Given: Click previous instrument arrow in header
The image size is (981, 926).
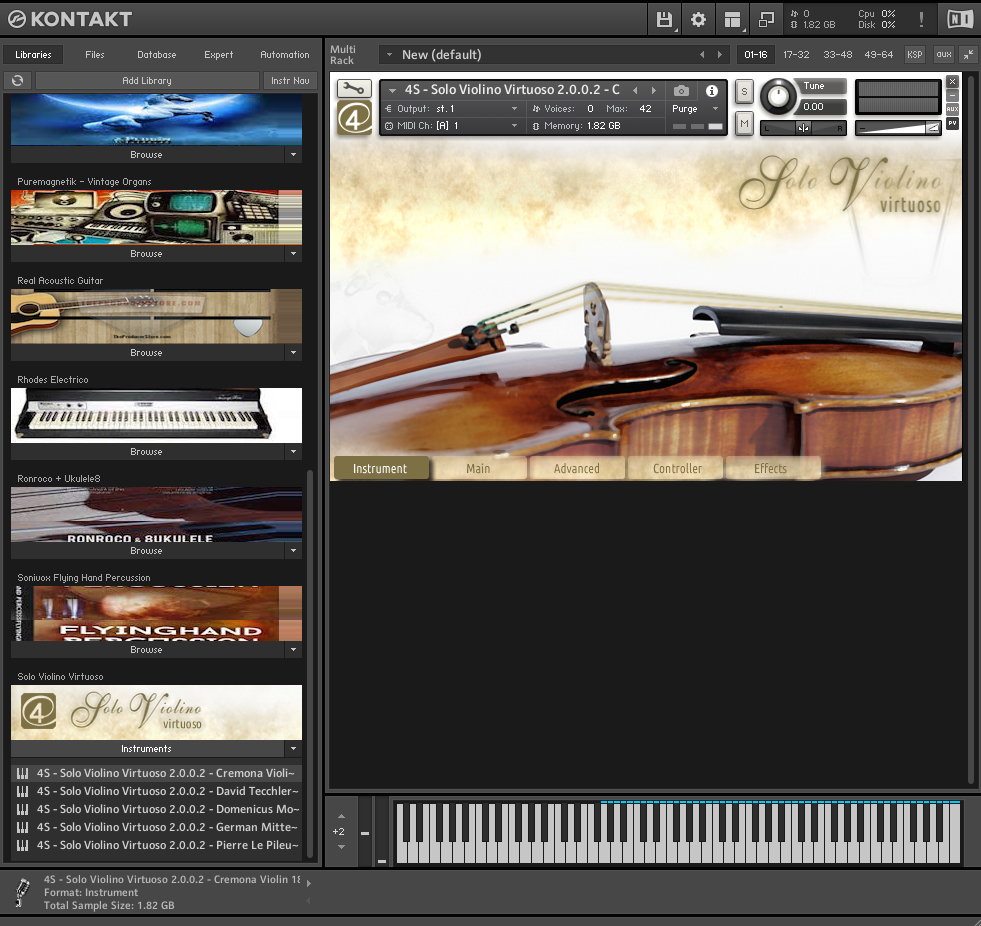Looking at the screenshot, I should (x=635, y=90).
